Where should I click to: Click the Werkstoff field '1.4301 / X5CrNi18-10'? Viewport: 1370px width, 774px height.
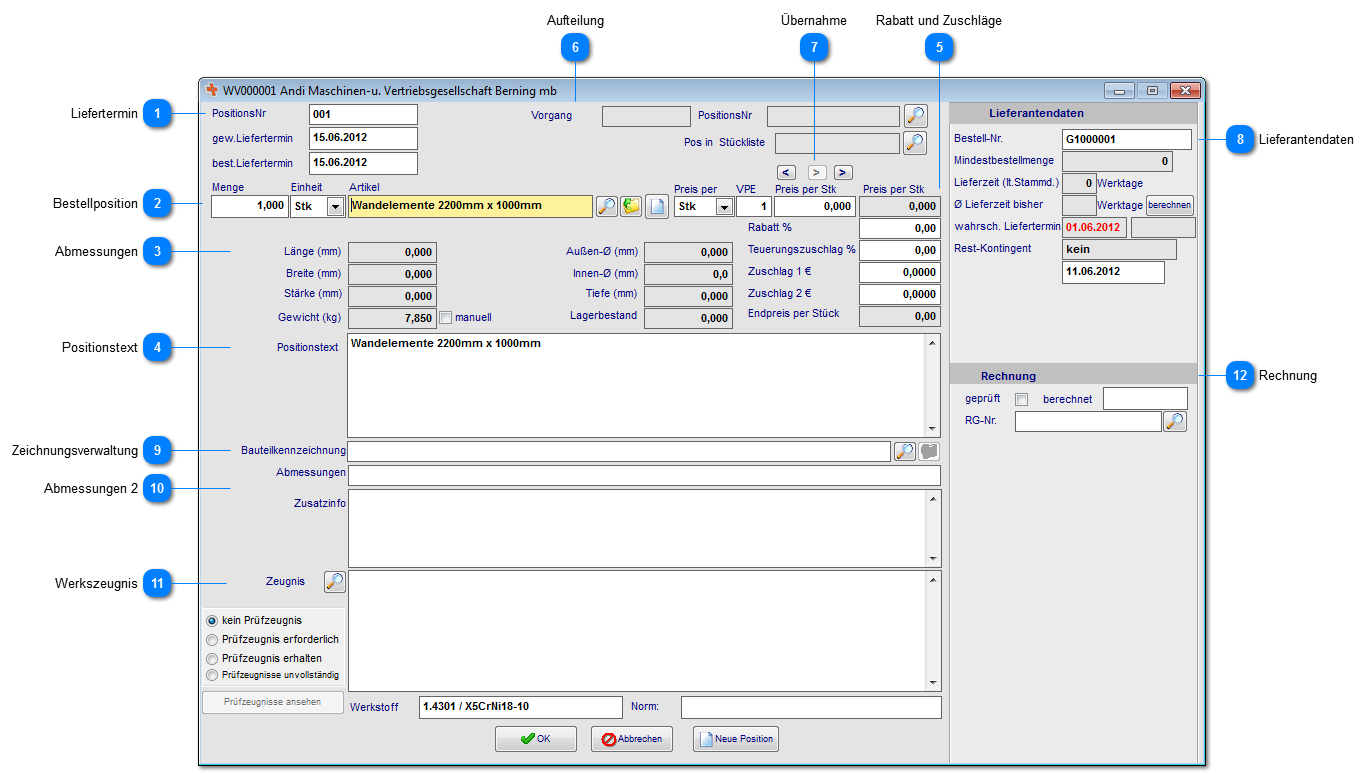[x=520, y=707]
